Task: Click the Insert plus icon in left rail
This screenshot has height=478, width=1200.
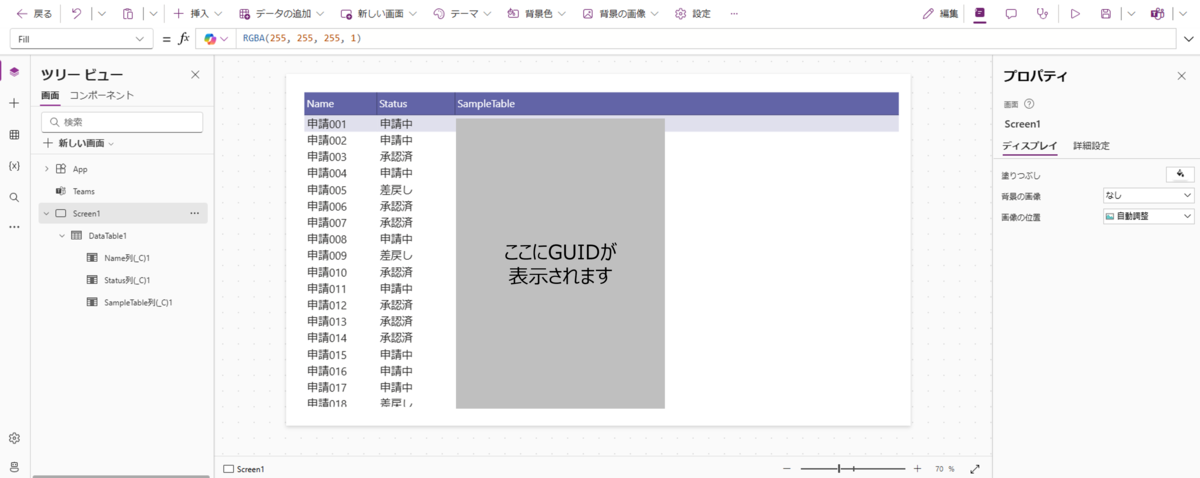Action: point(14,103)
